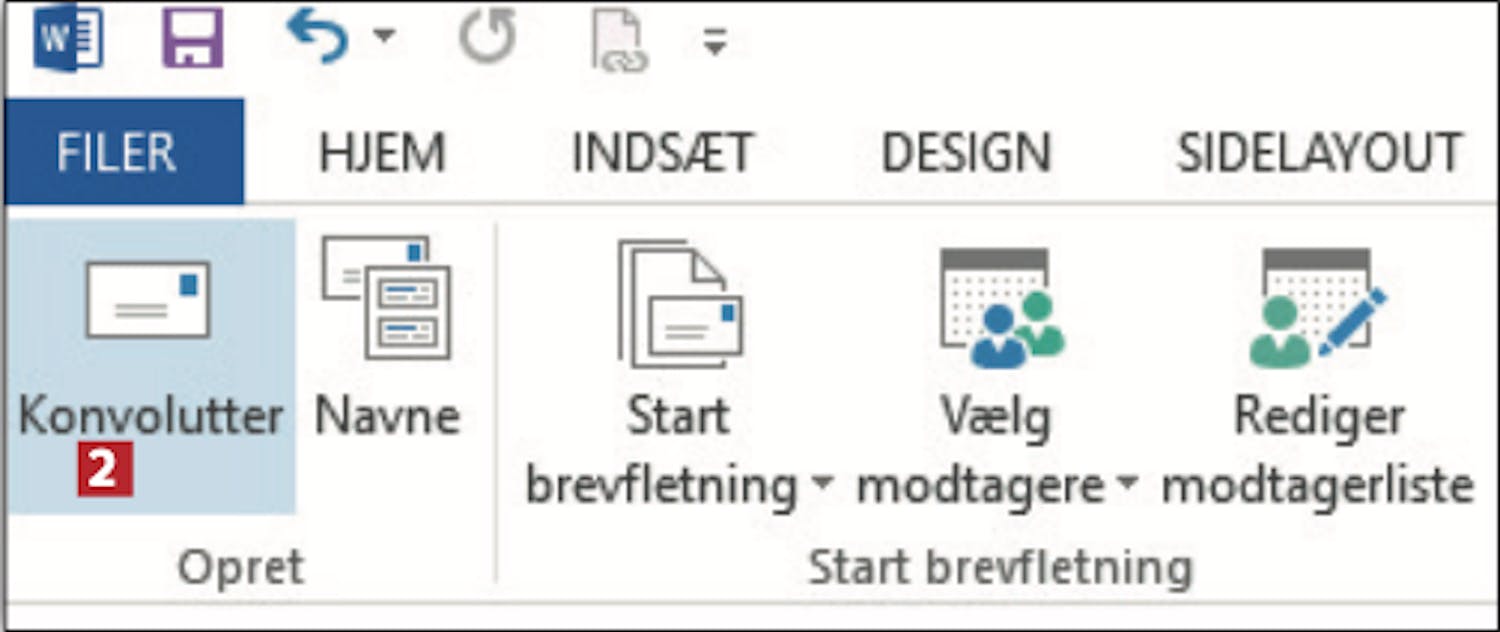The width and height of the screenshot is (1500, 632).
Task: Click the Navne labels icon
Action: point(387,297)
